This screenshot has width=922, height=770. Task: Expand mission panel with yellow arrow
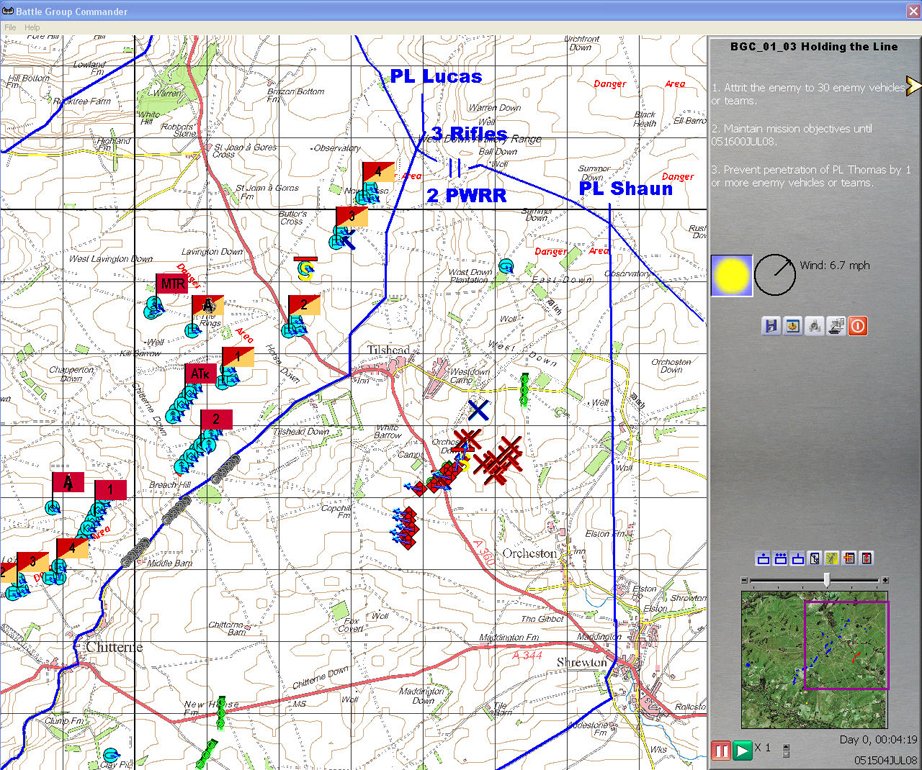point(912,86)
